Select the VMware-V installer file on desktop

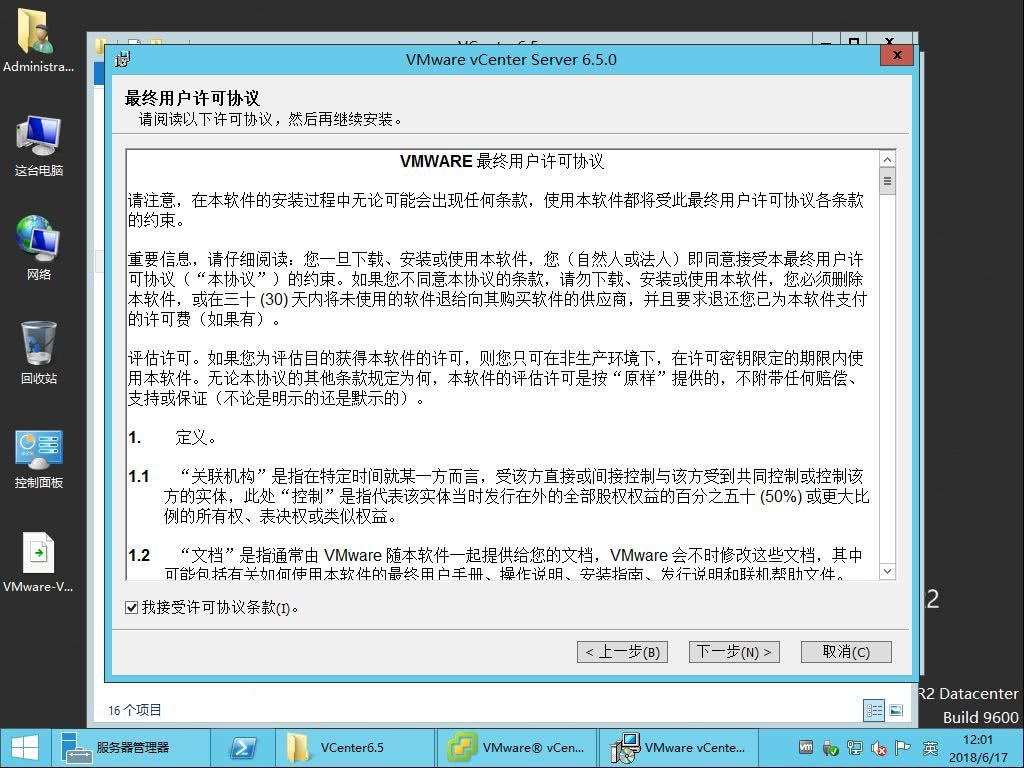coord(38,560)
